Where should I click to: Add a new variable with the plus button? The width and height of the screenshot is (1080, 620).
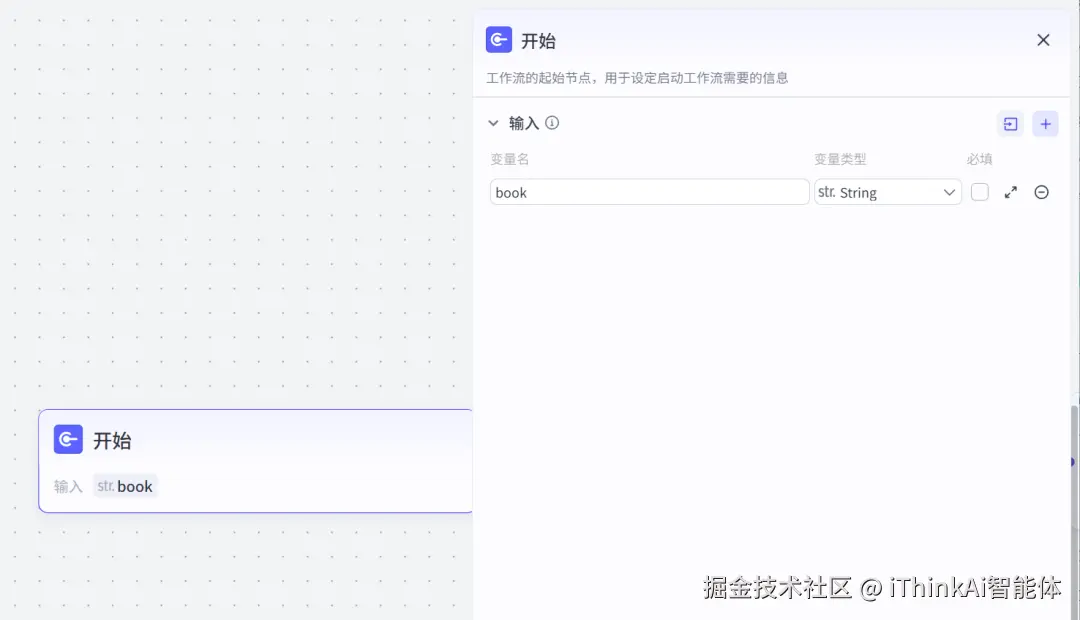tap(1045, 123)
